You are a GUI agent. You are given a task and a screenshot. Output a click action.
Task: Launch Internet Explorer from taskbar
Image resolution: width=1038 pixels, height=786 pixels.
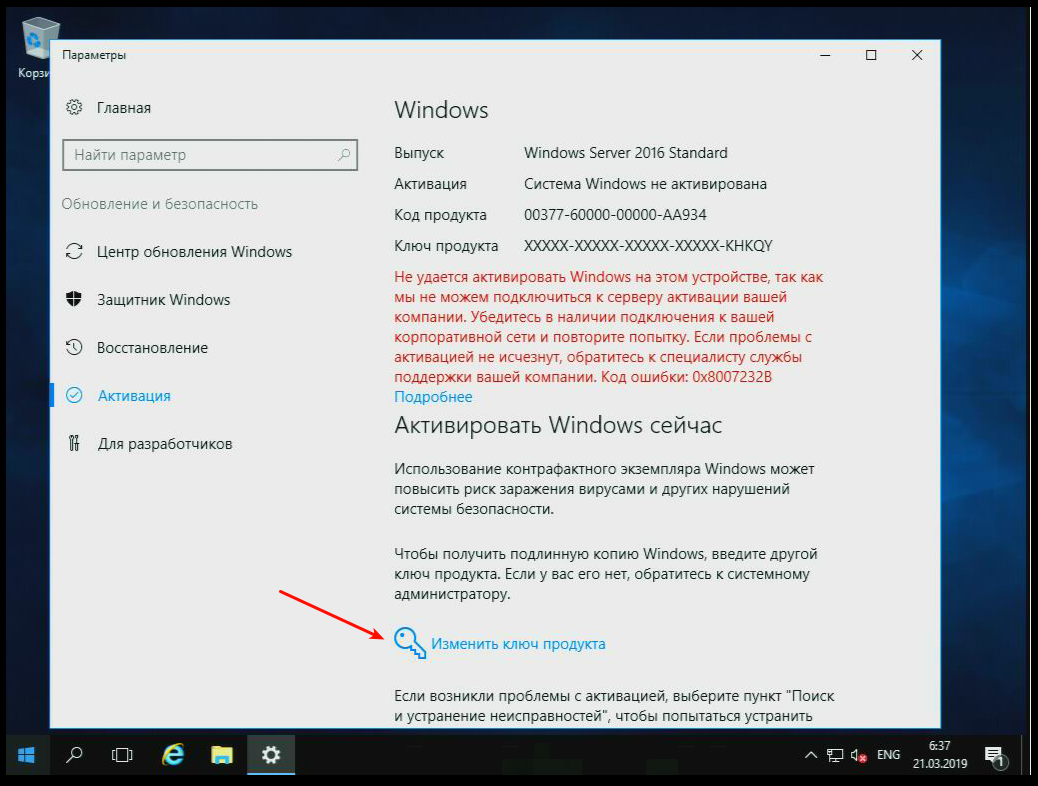[x=173, y=755]
